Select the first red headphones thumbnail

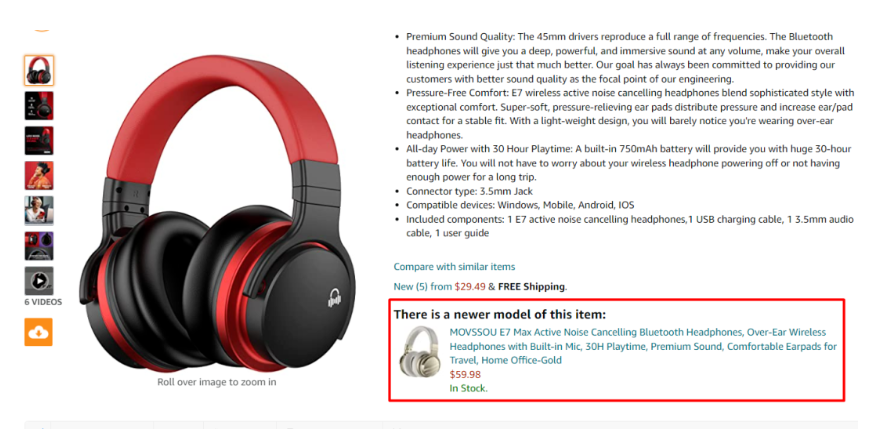click(39, 71)
